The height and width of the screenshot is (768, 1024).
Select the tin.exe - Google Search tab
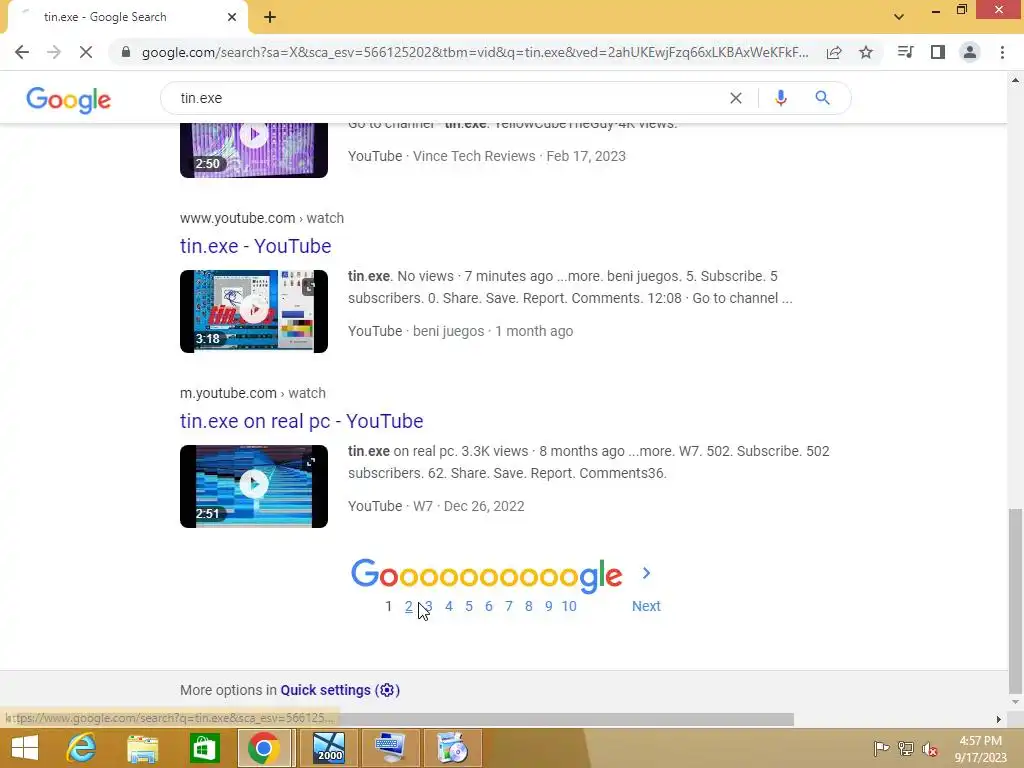(127, 17)
